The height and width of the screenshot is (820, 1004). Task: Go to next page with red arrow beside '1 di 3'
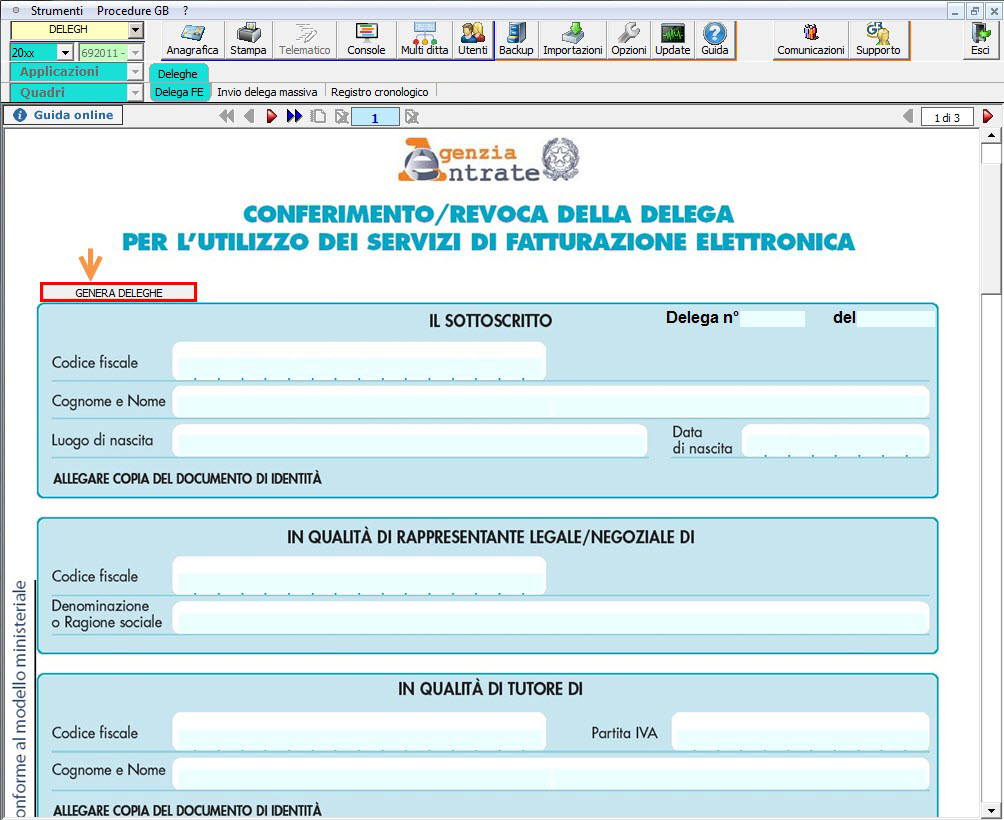(x=988, y=117)
